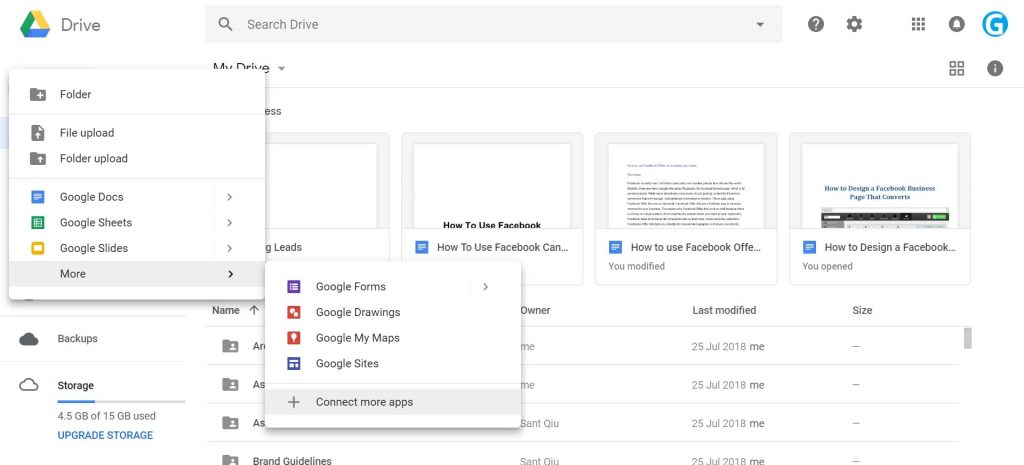The width and height of the screenshot is (1024, 465).
Task: Select Google Drawings in the submenu
Action: tap(393, 312)
